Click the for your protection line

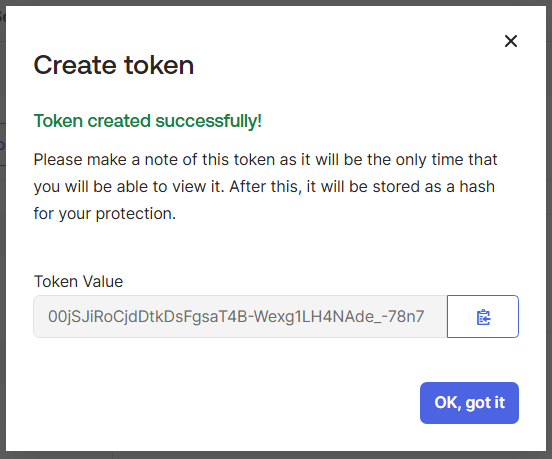point(105,213)
